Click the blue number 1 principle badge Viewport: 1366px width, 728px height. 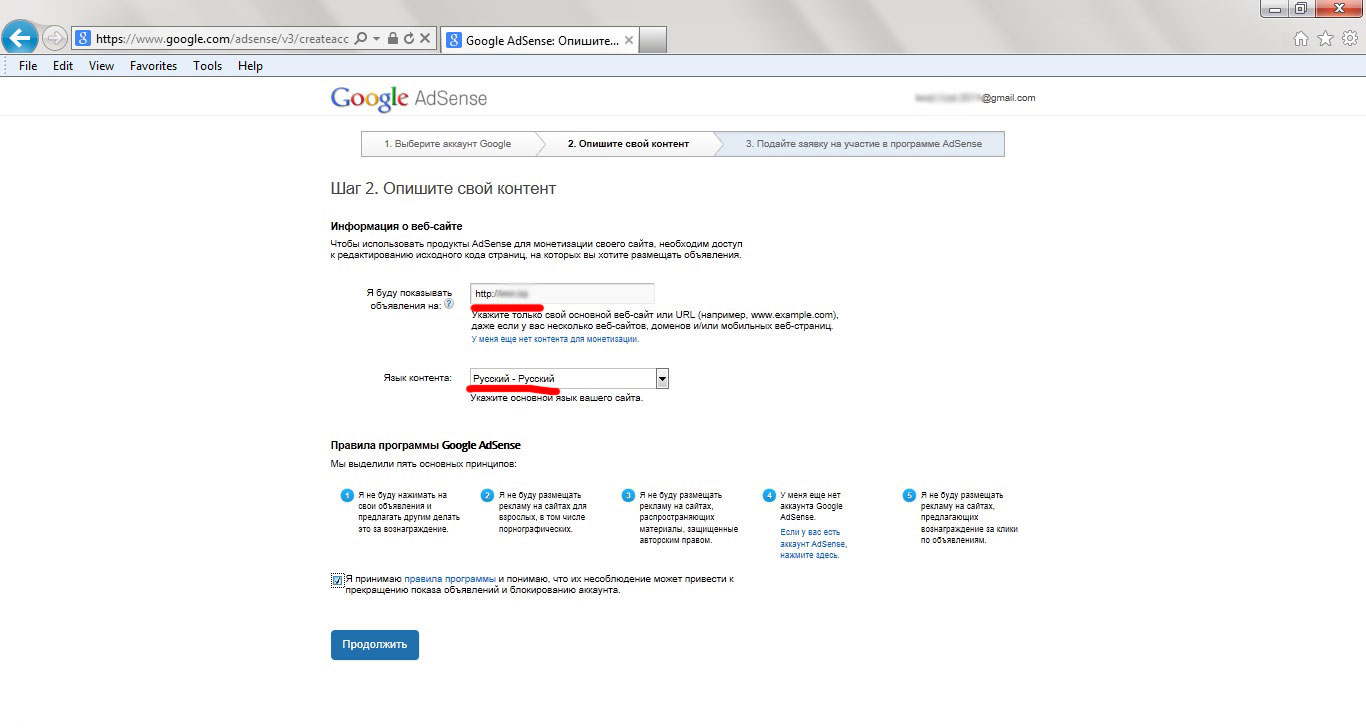click(x=347, y=495)
